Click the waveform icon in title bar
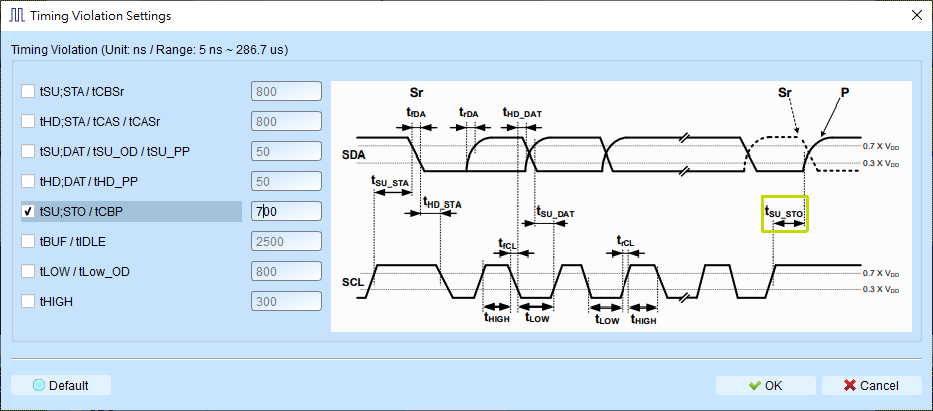933x411 pixels. pyautogui.click(x=17, y=16)
